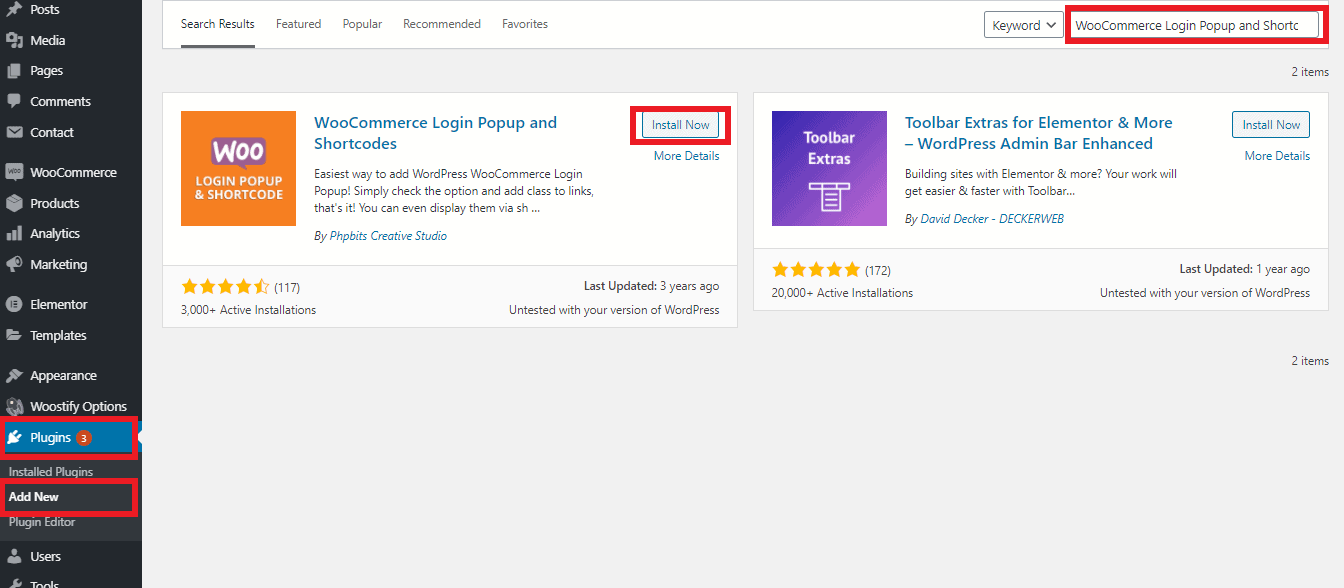Switch to the Featured tab

tap(299, 24)
